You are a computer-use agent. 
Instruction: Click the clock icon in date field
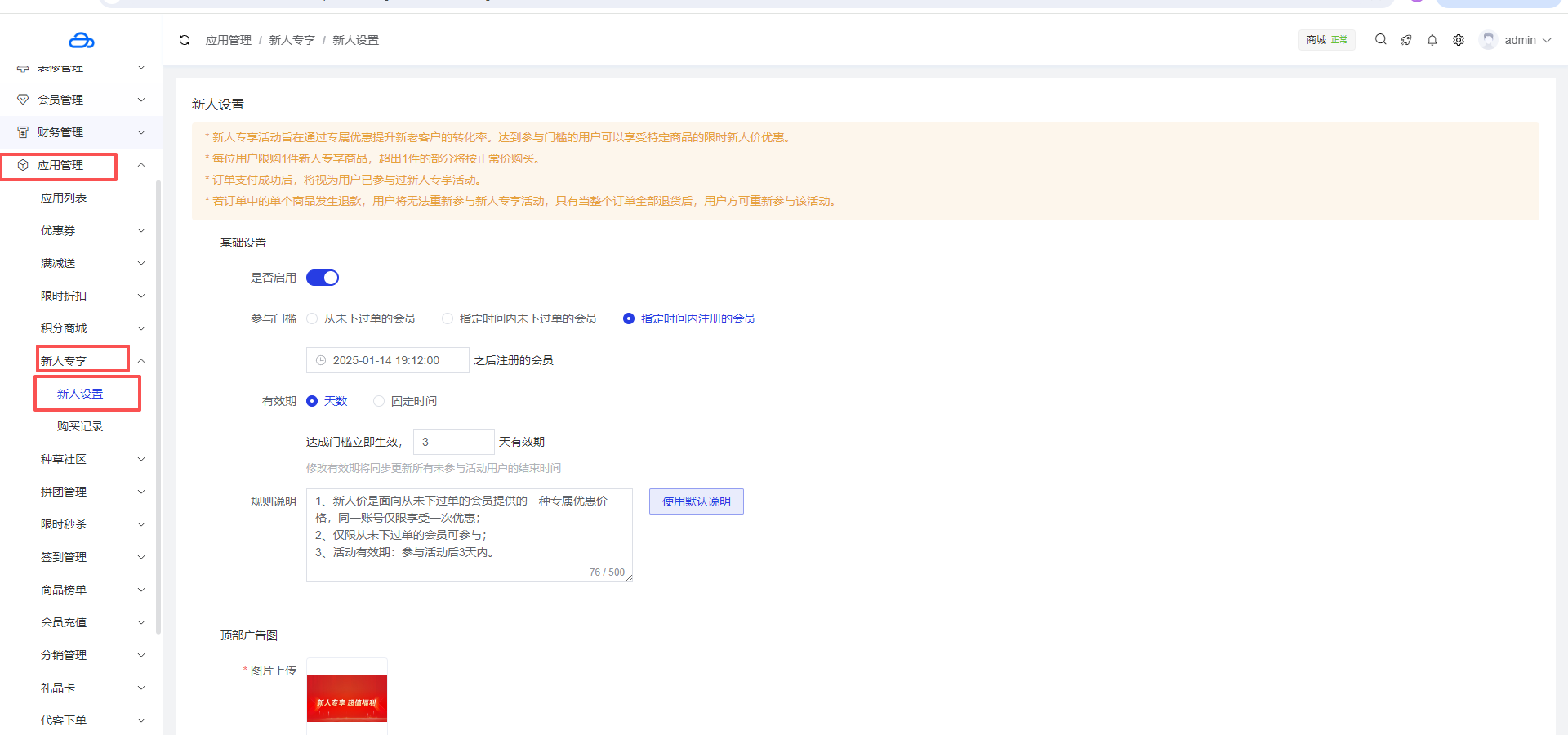321,360
